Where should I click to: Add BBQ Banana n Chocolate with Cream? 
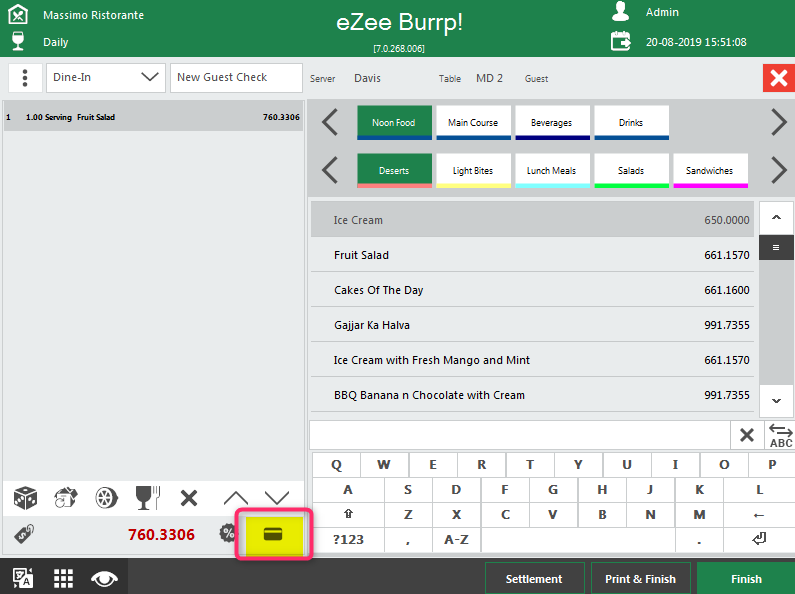532,395
